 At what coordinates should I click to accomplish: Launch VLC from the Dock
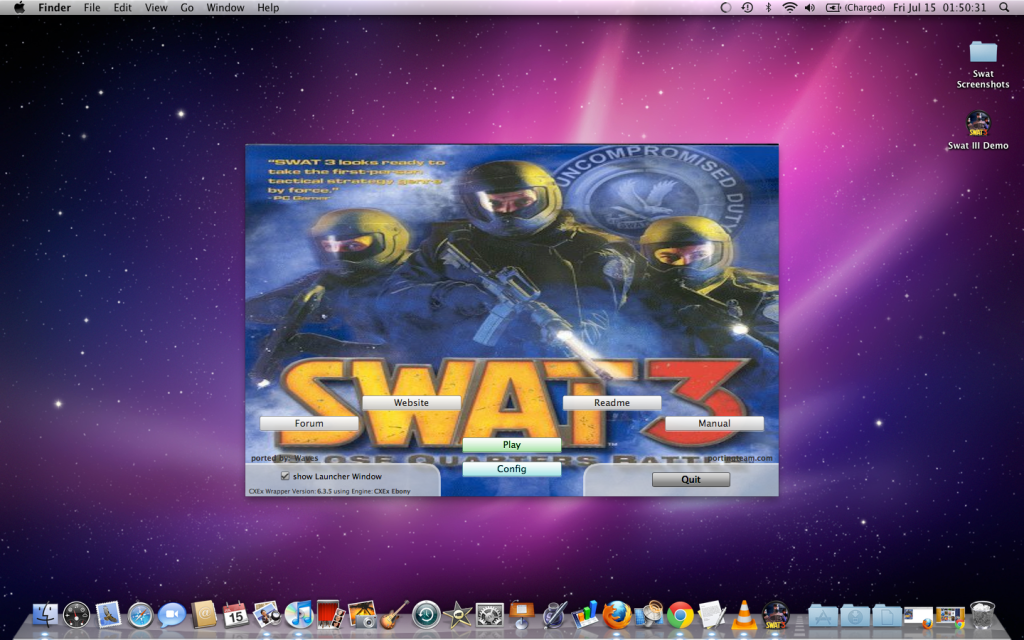click(x=744, y=615)
